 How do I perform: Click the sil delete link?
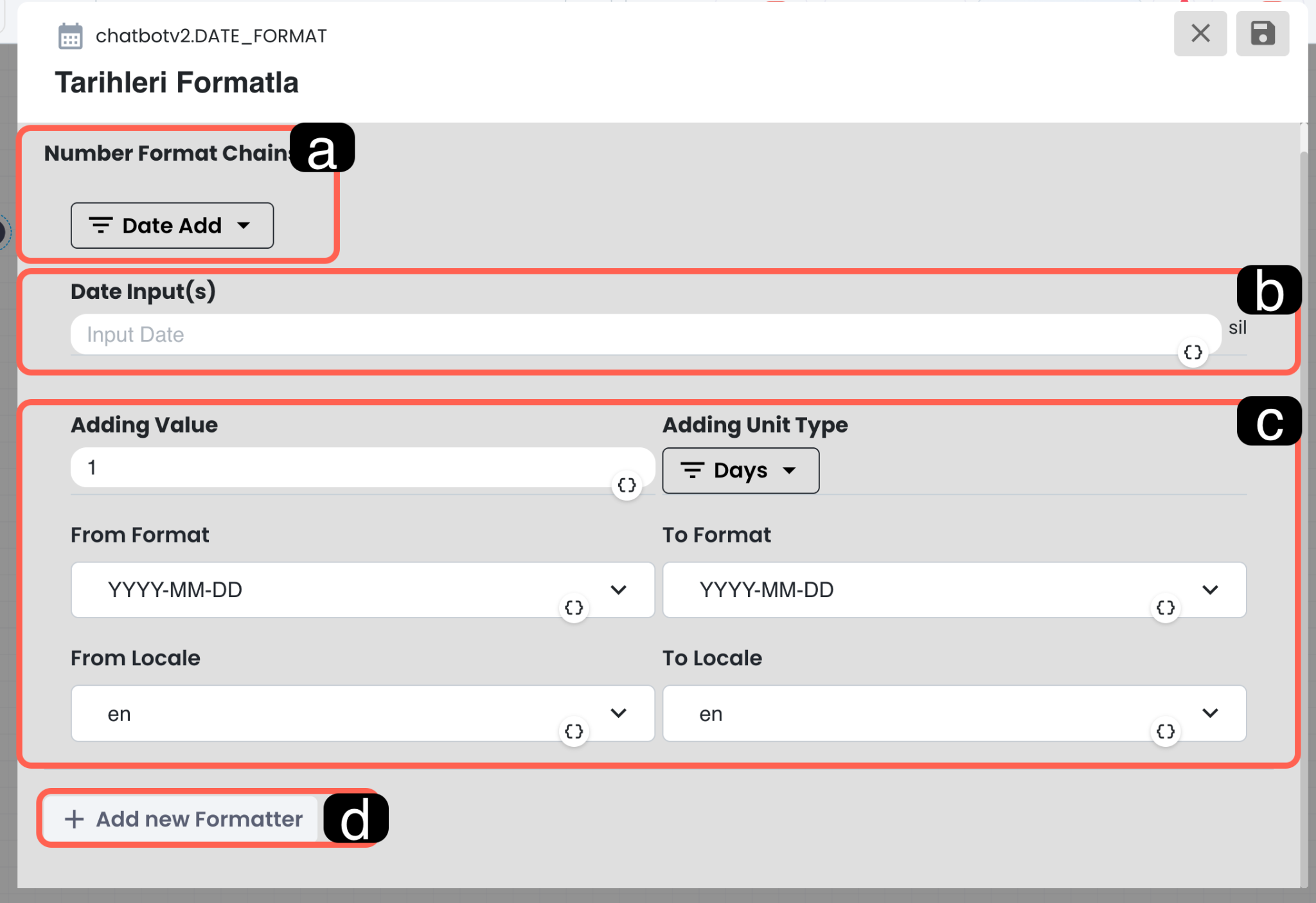[1237, 328]
